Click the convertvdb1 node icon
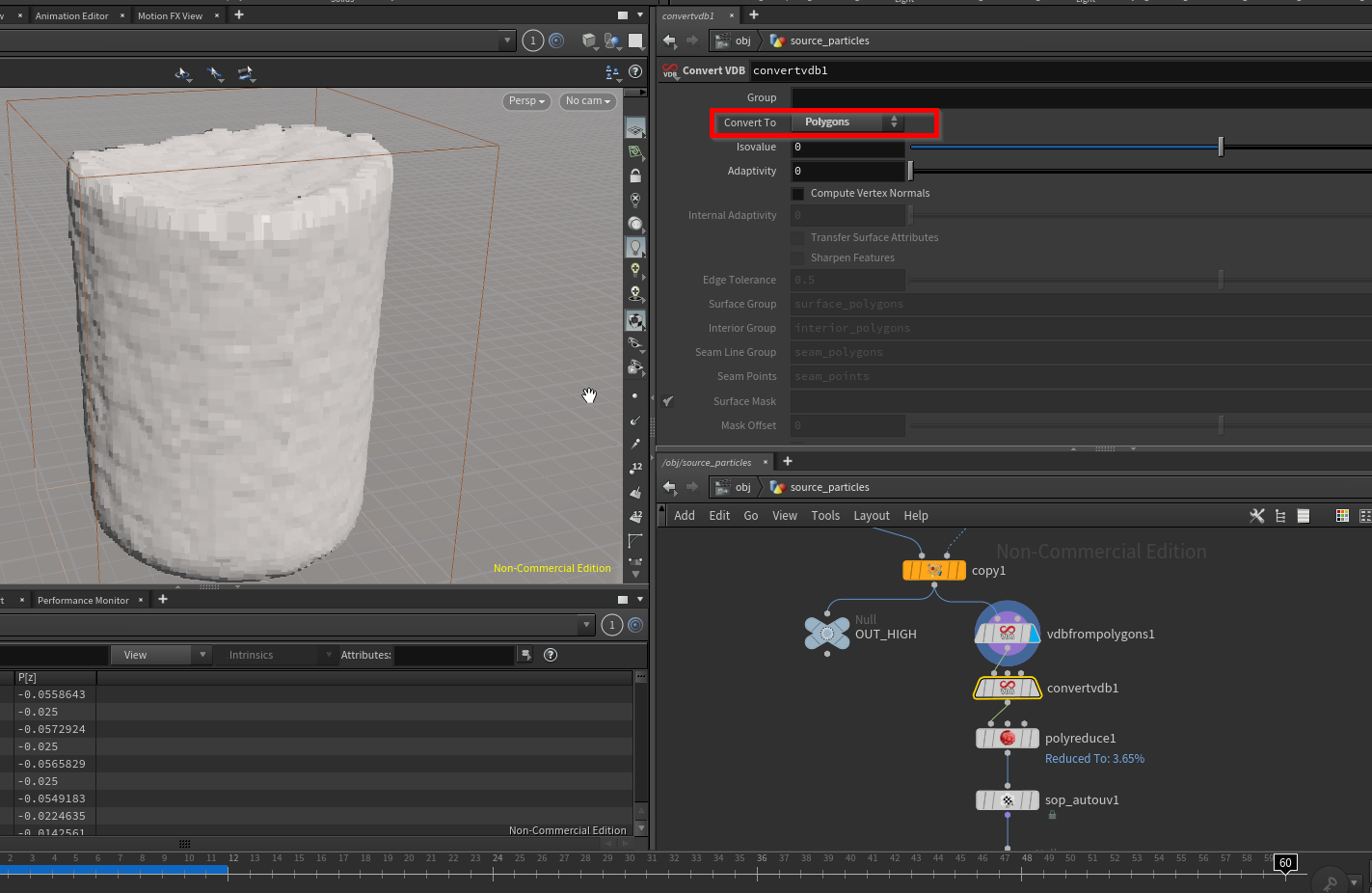This screenshot has width=1372, height=893. click(x=1008, y=689)
